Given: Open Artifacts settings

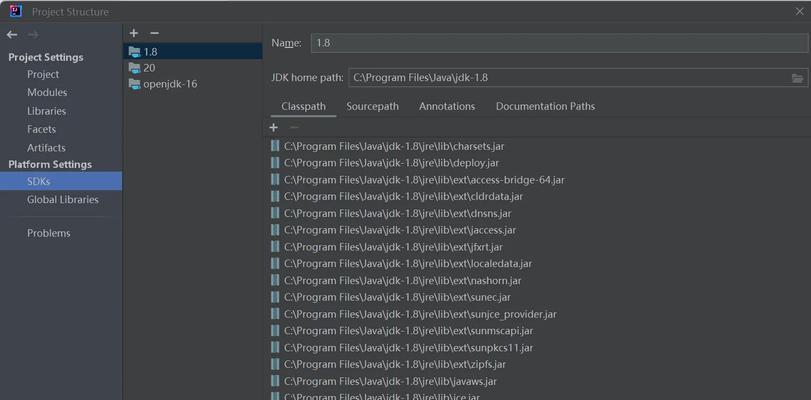Looking at the screenshot, I should tap(46, 147).
